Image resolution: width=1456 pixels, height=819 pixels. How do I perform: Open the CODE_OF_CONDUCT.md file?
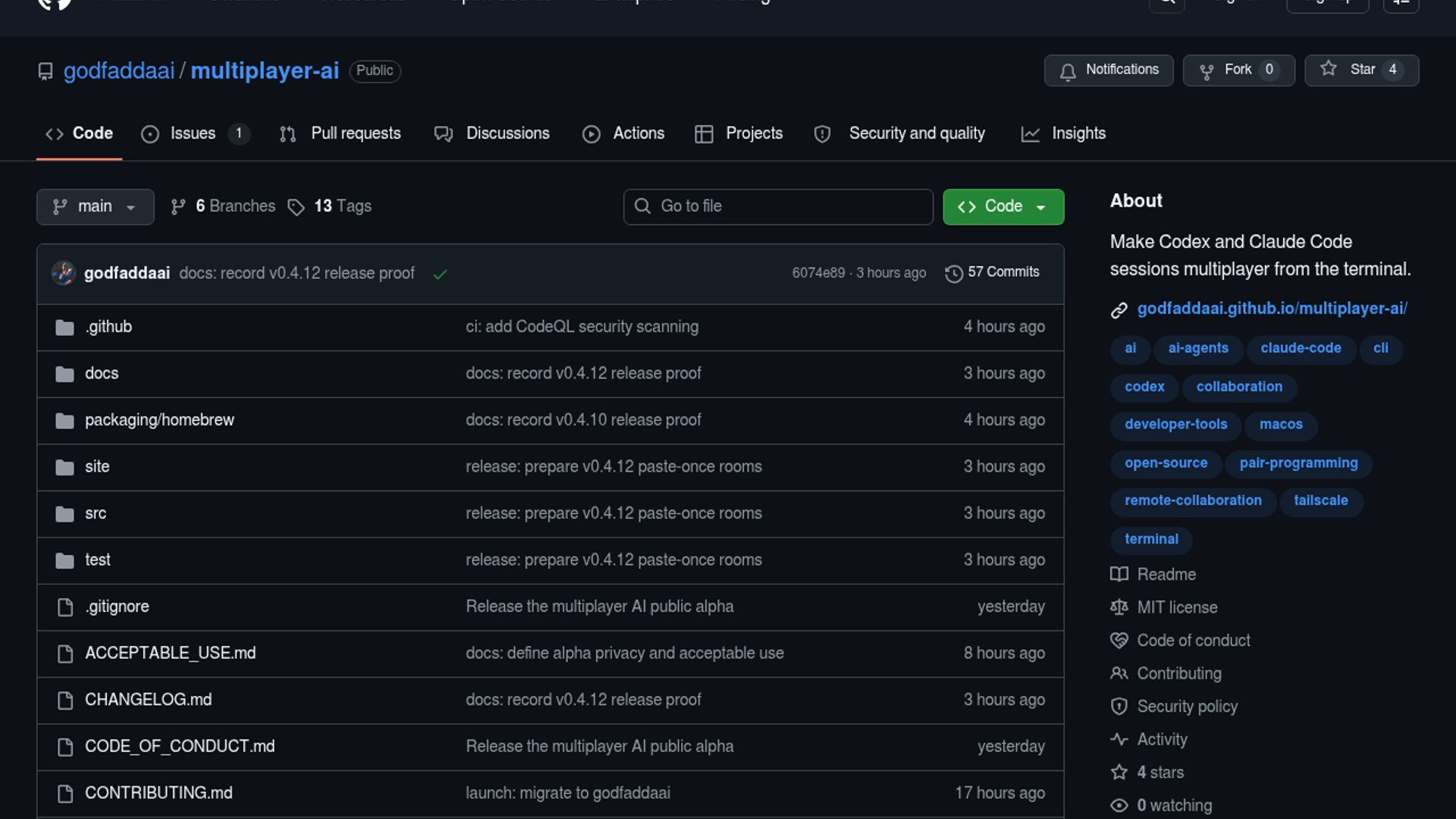point(180,746)
